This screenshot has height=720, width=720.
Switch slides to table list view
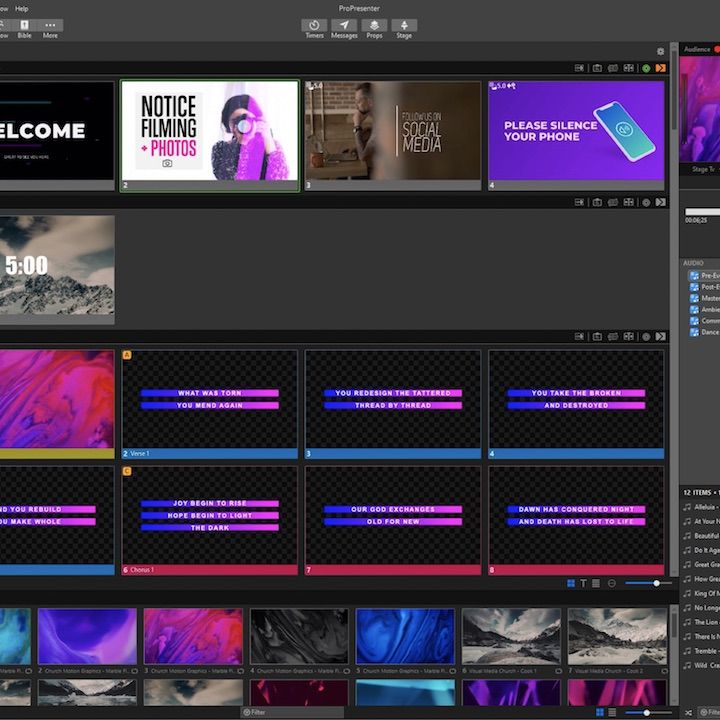[596, 583]
